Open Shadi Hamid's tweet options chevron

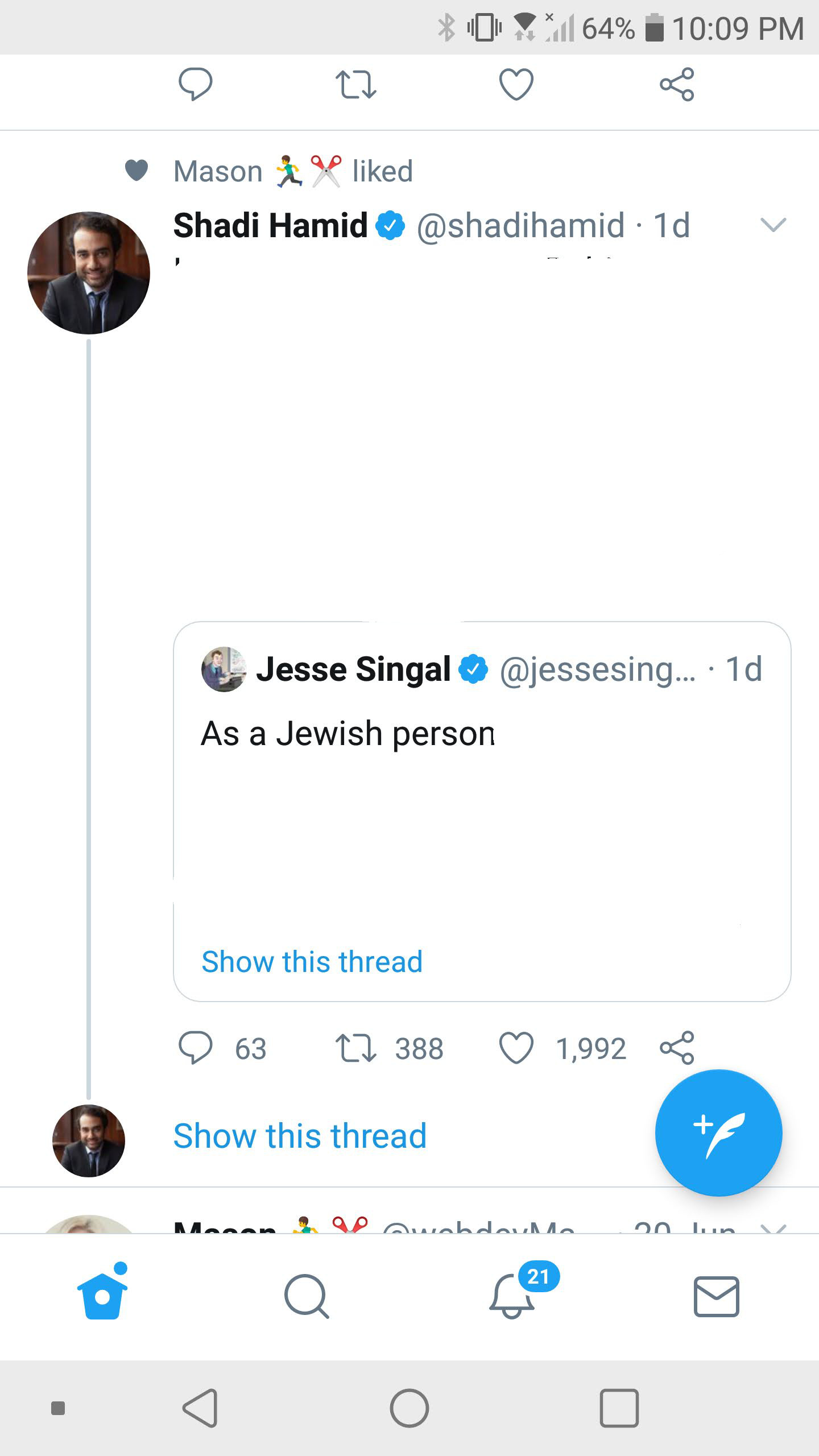tap(773, 225)
